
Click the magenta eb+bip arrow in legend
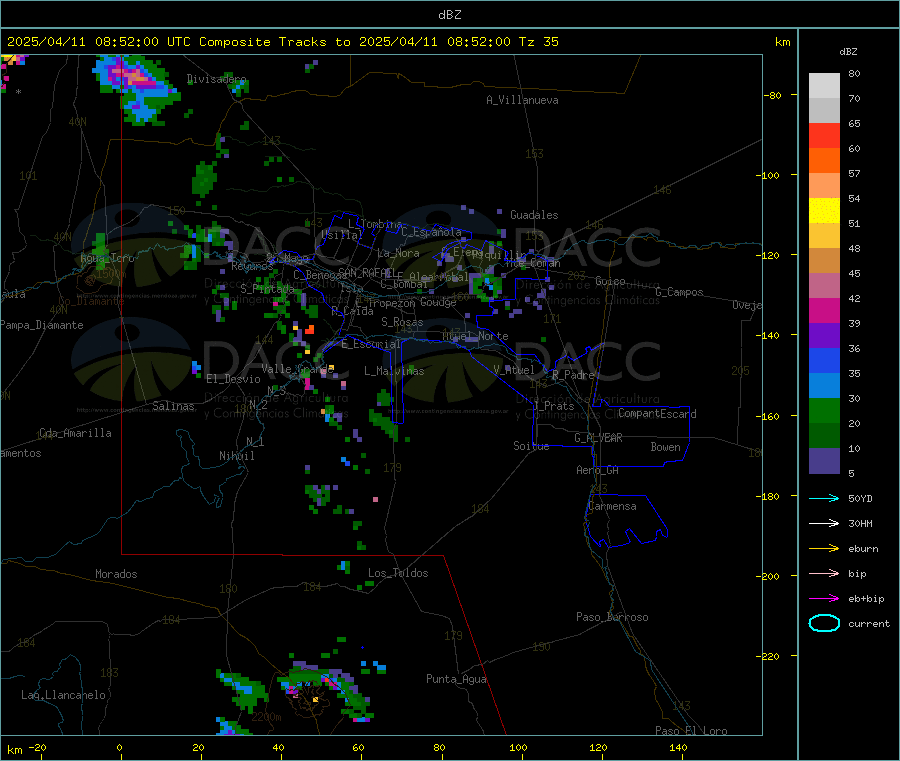824,599
